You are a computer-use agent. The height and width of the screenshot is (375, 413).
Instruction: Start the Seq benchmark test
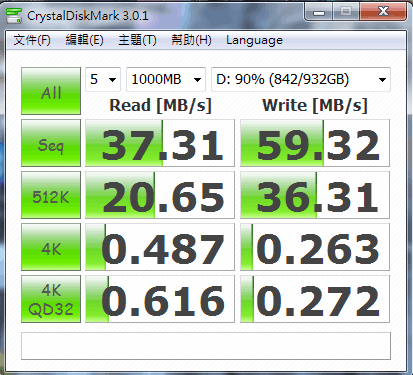51,143
